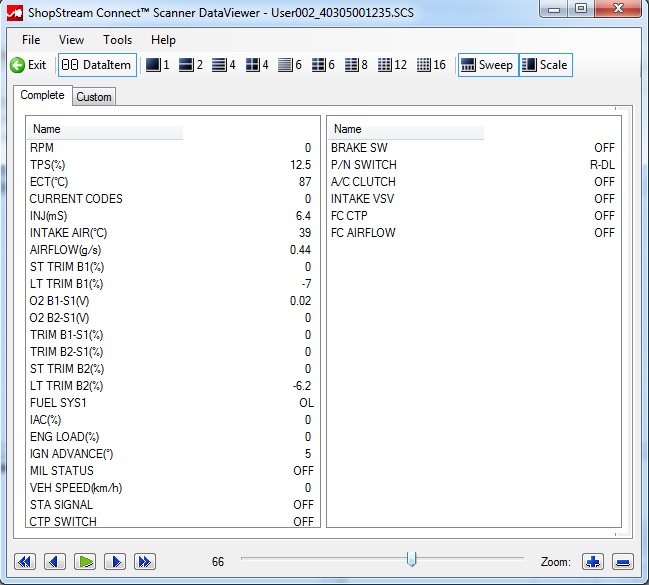Click the green Exit arrow button
Image resolution: width=649 pixels, height=585 pixels.
[x=28, y=65]
